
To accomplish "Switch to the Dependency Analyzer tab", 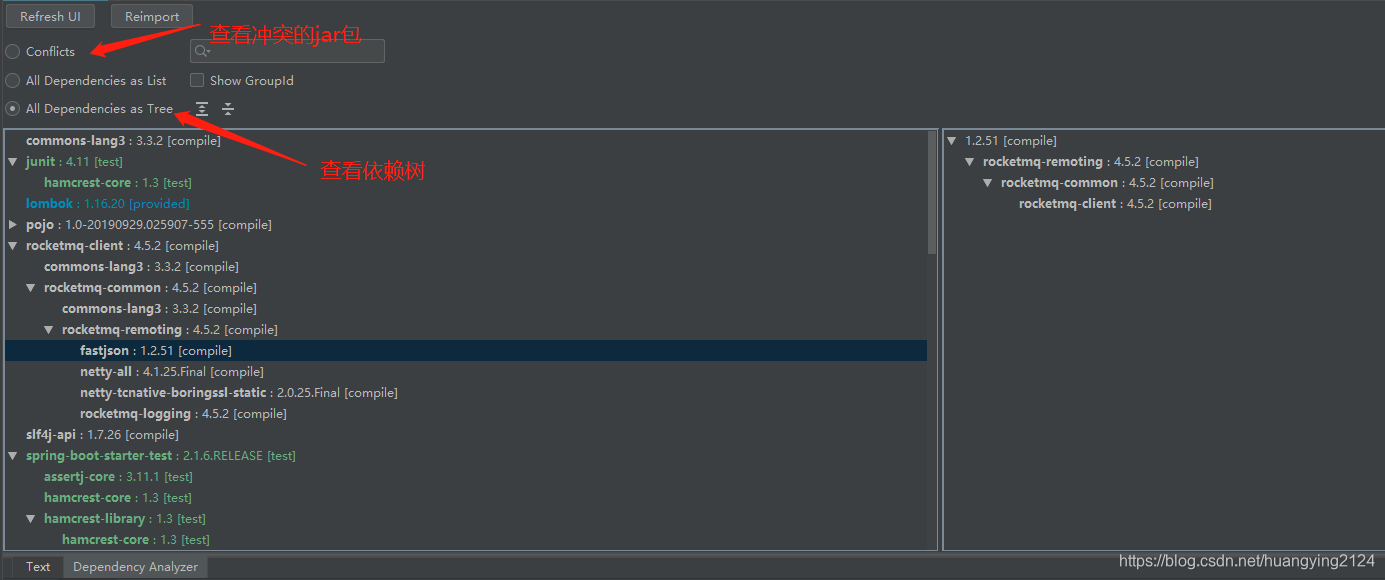I will [134, 566].
